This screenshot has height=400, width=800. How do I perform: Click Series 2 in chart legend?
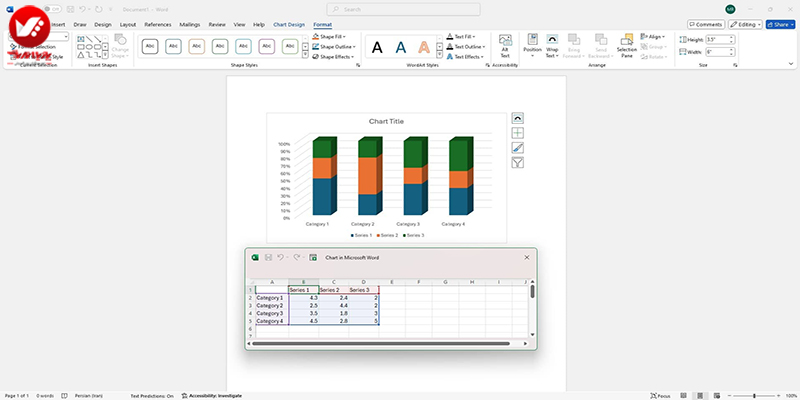(388, 235)
